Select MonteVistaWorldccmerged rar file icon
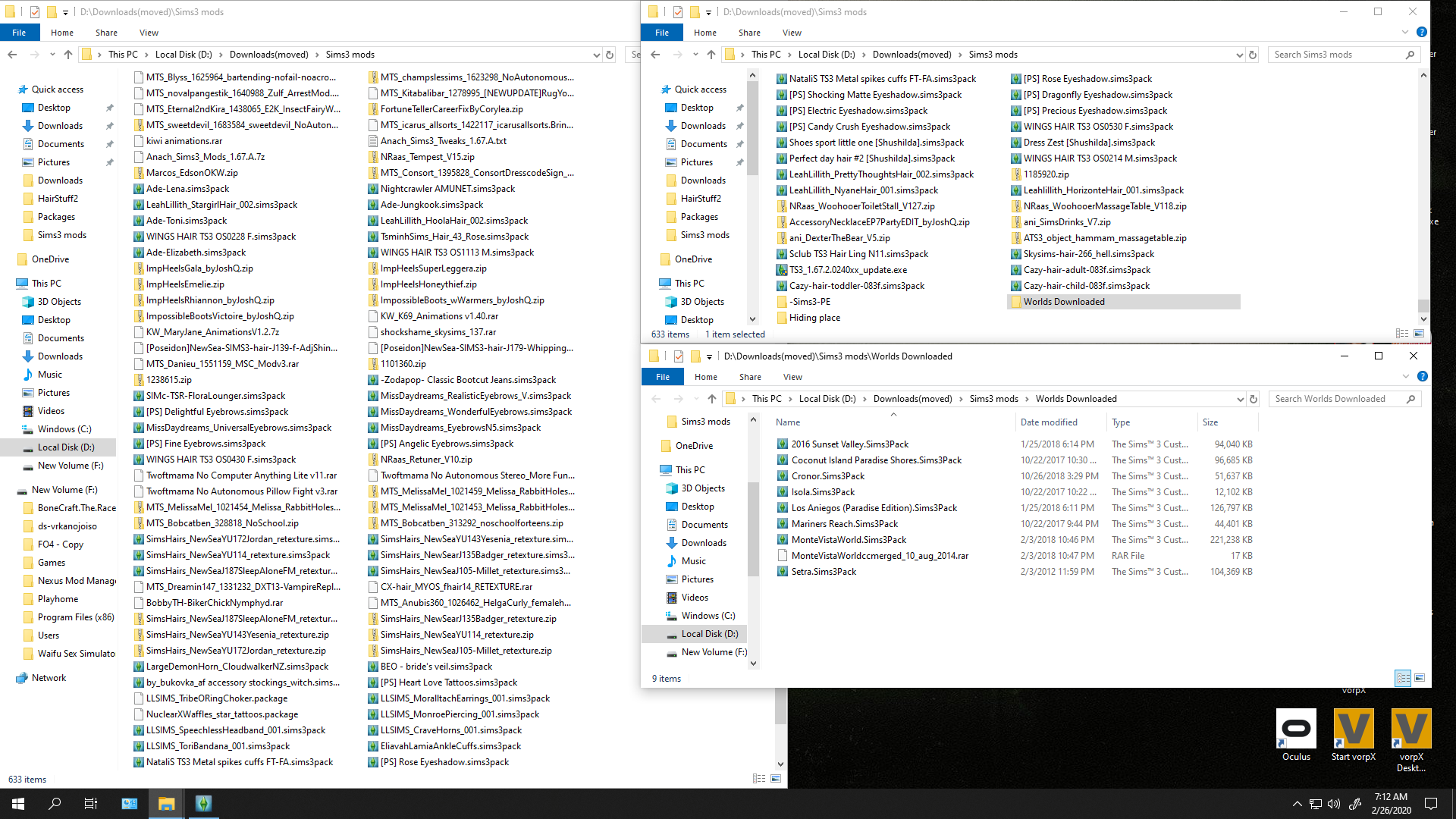Image resolution: width=1456 pixels, height=819 pixels. pyautogui.click(x=783, y=556)
